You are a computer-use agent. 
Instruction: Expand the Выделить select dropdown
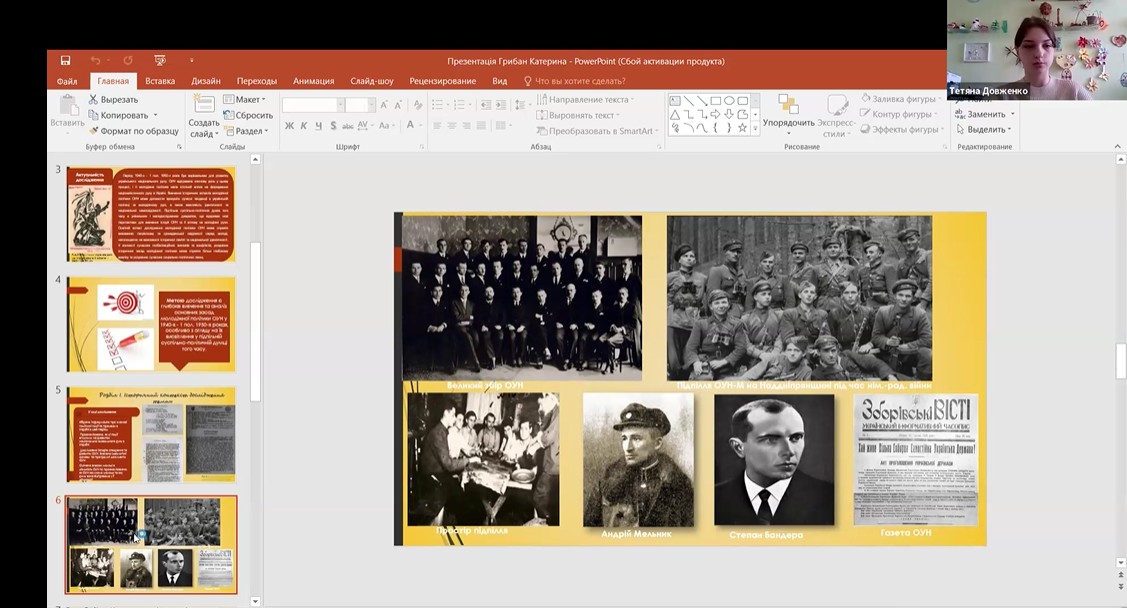(x=984, y=129)
